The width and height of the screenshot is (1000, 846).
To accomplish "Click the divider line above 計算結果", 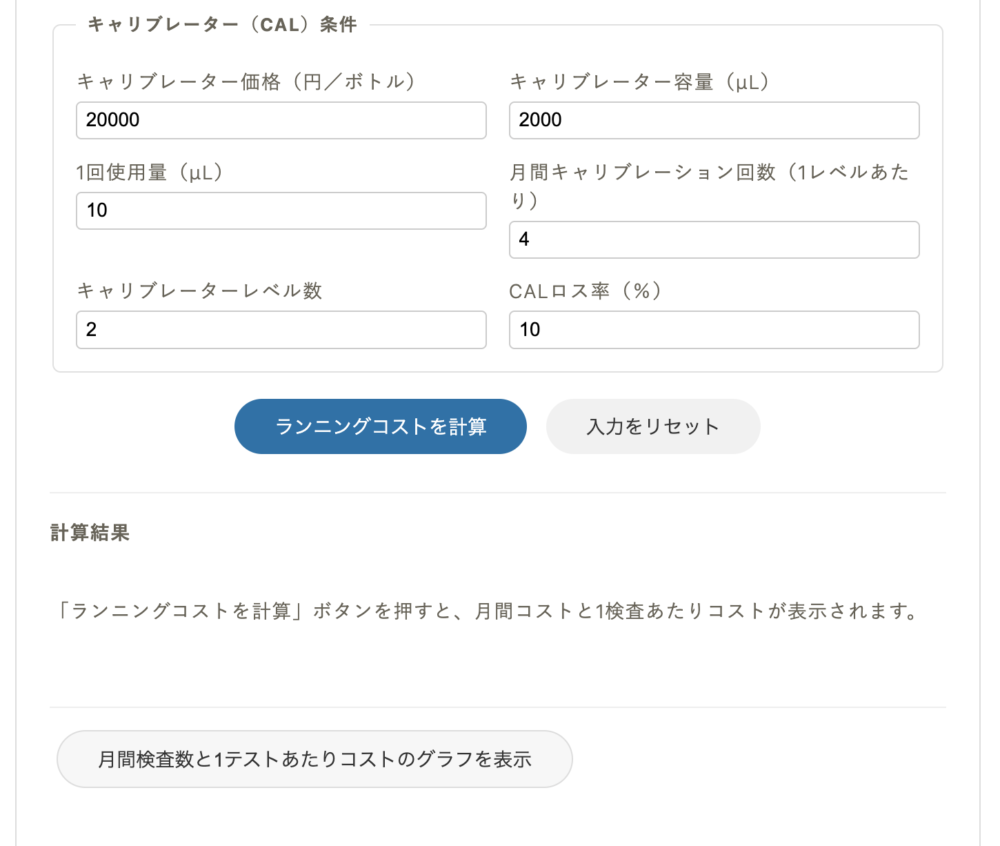I will (498, 493).
